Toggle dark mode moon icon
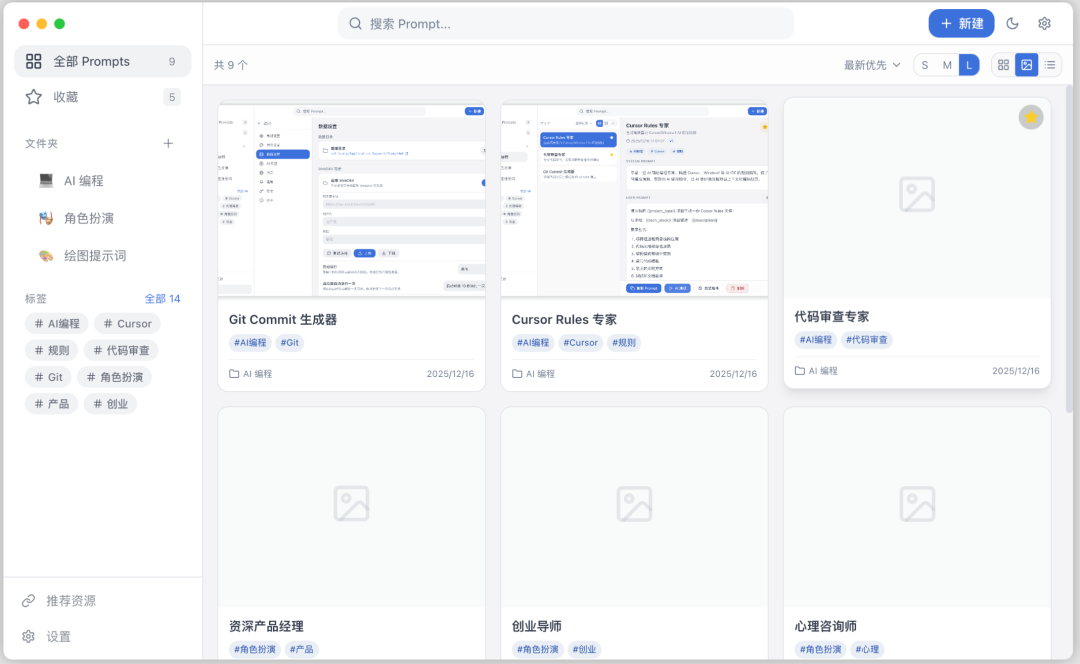The width and height of the screenshot is (1080, 664). point(1012,23)
